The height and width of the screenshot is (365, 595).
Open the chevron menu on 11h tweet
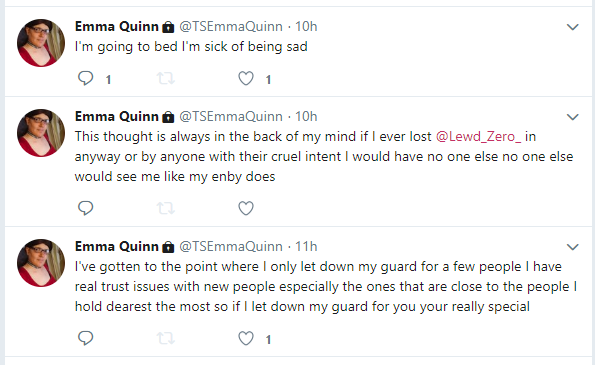tap(572, 247)
